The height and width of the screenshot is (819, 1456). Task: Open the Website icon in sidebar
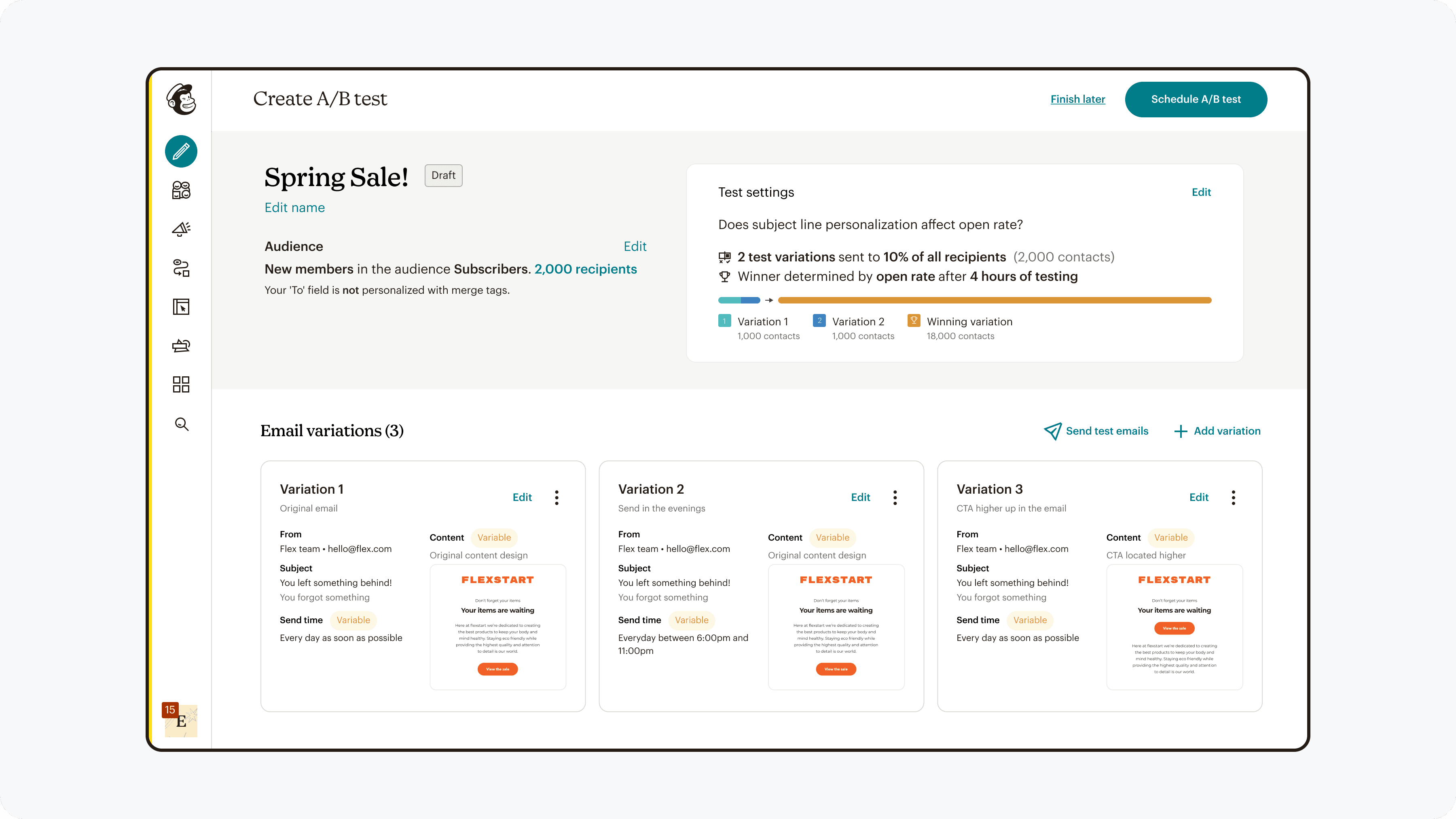pyautogui.click(x=181, y=307)
